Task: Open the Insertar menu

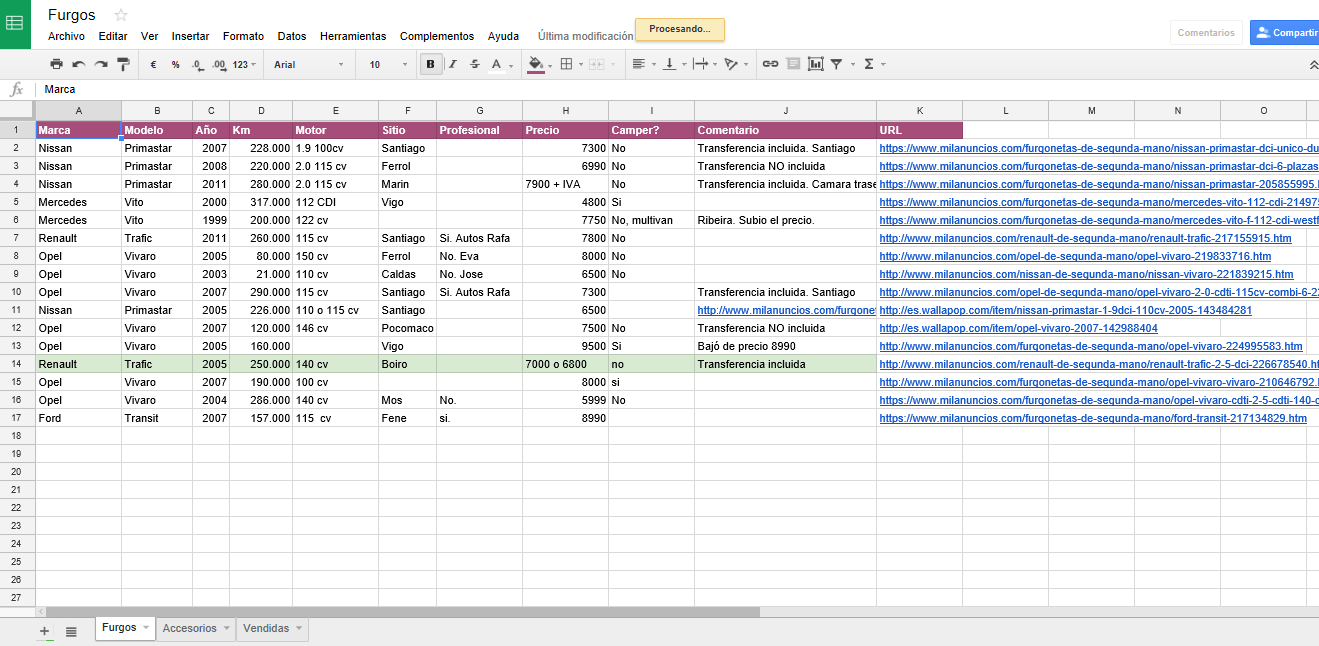Action: (x=190, y=36)
